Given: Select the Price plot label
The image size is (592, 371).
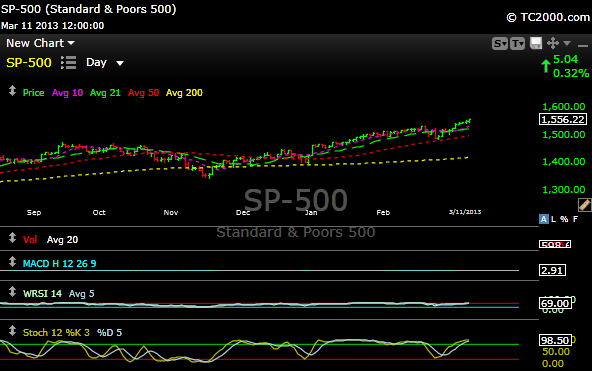Looking at the screenshot, I should tap(34, 93).
